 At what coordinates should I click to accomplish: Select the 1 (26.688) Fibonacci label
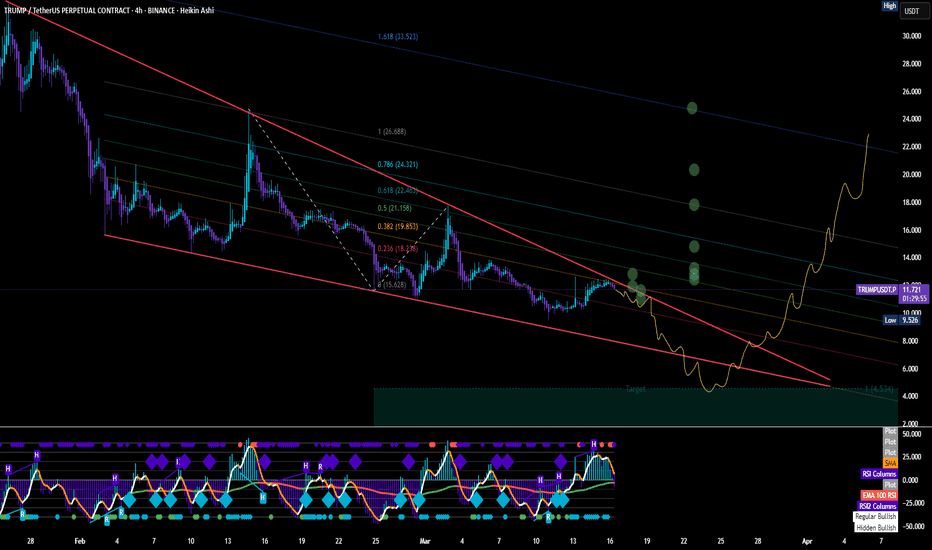[392, 131]
